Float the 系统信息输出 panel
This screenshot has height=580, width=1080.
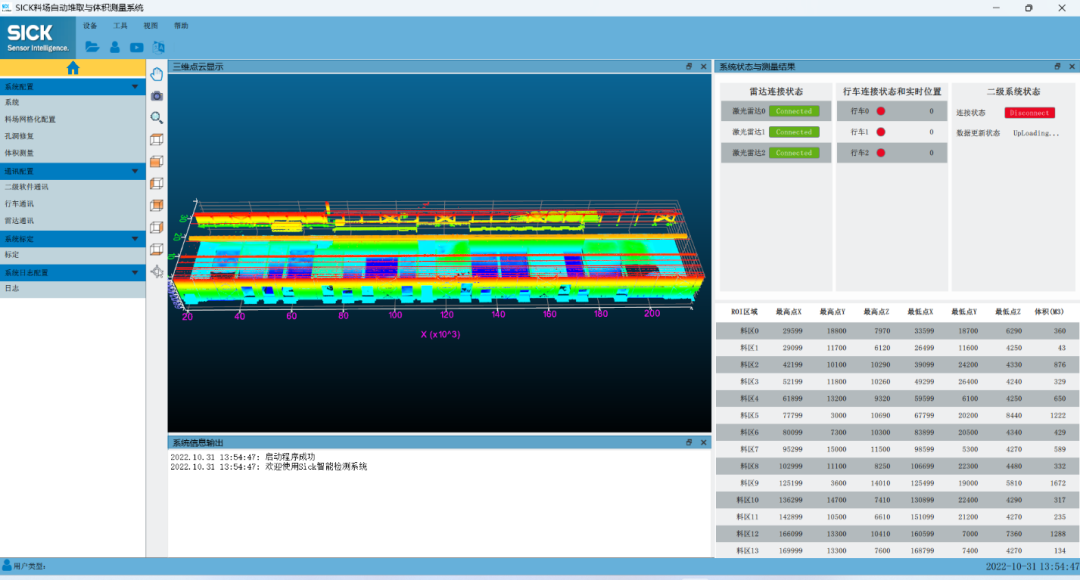click(689, 442)
